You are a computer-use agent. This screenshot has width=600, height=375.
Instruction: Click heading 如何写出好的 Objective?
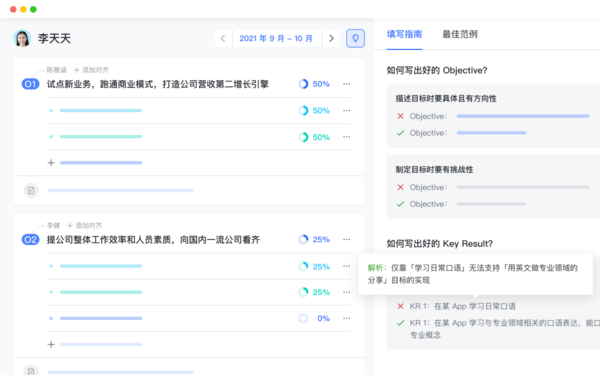pyautogui.click(x=437, y=70)
